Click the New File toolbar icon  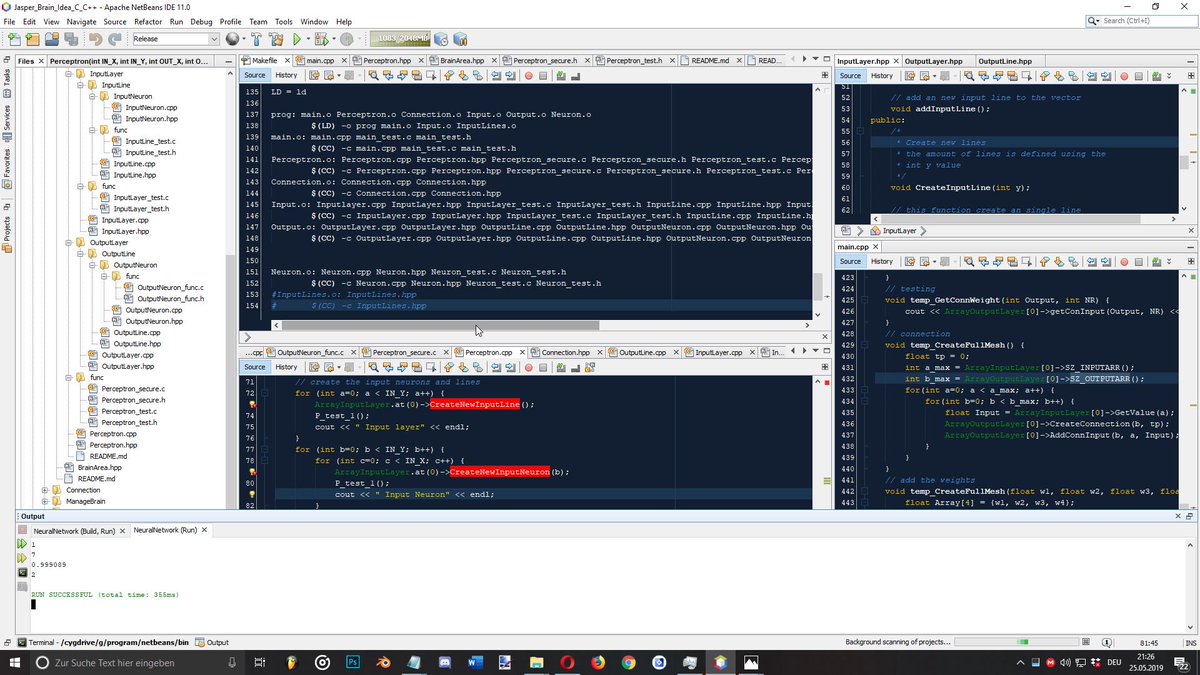click(x=14, y=39)
